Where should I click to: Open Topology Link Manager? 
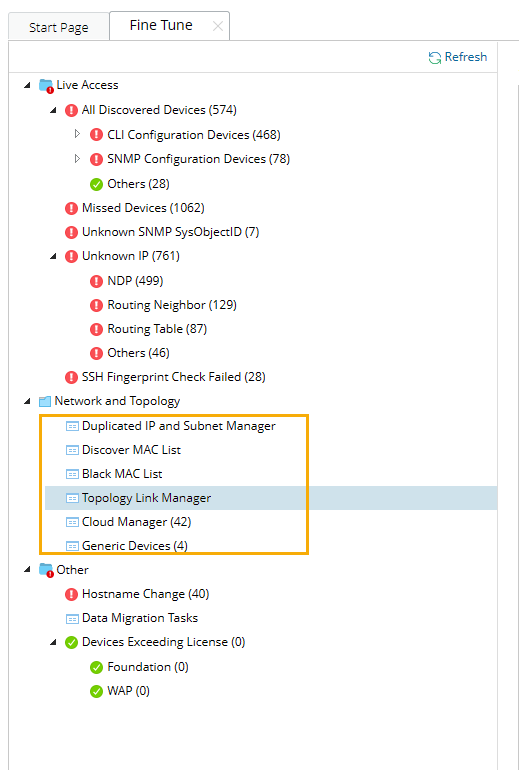click(x=146, y=498)
